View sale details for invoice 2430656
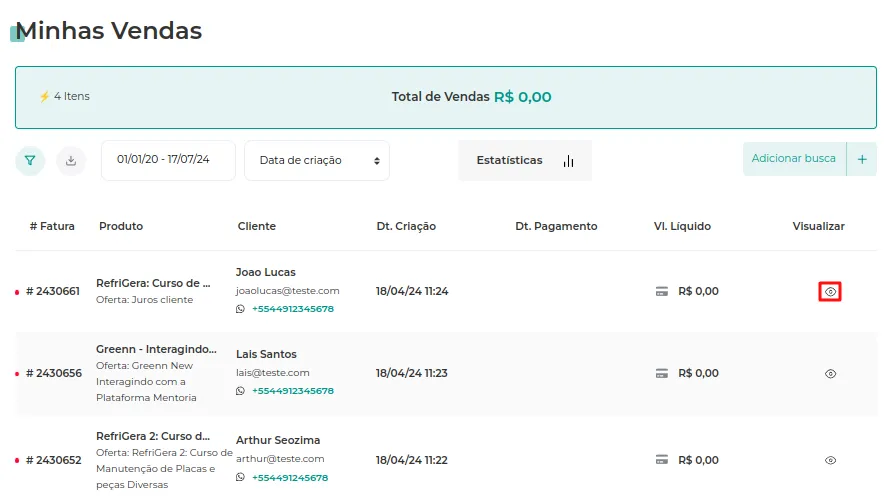 (x=830, y=373)
